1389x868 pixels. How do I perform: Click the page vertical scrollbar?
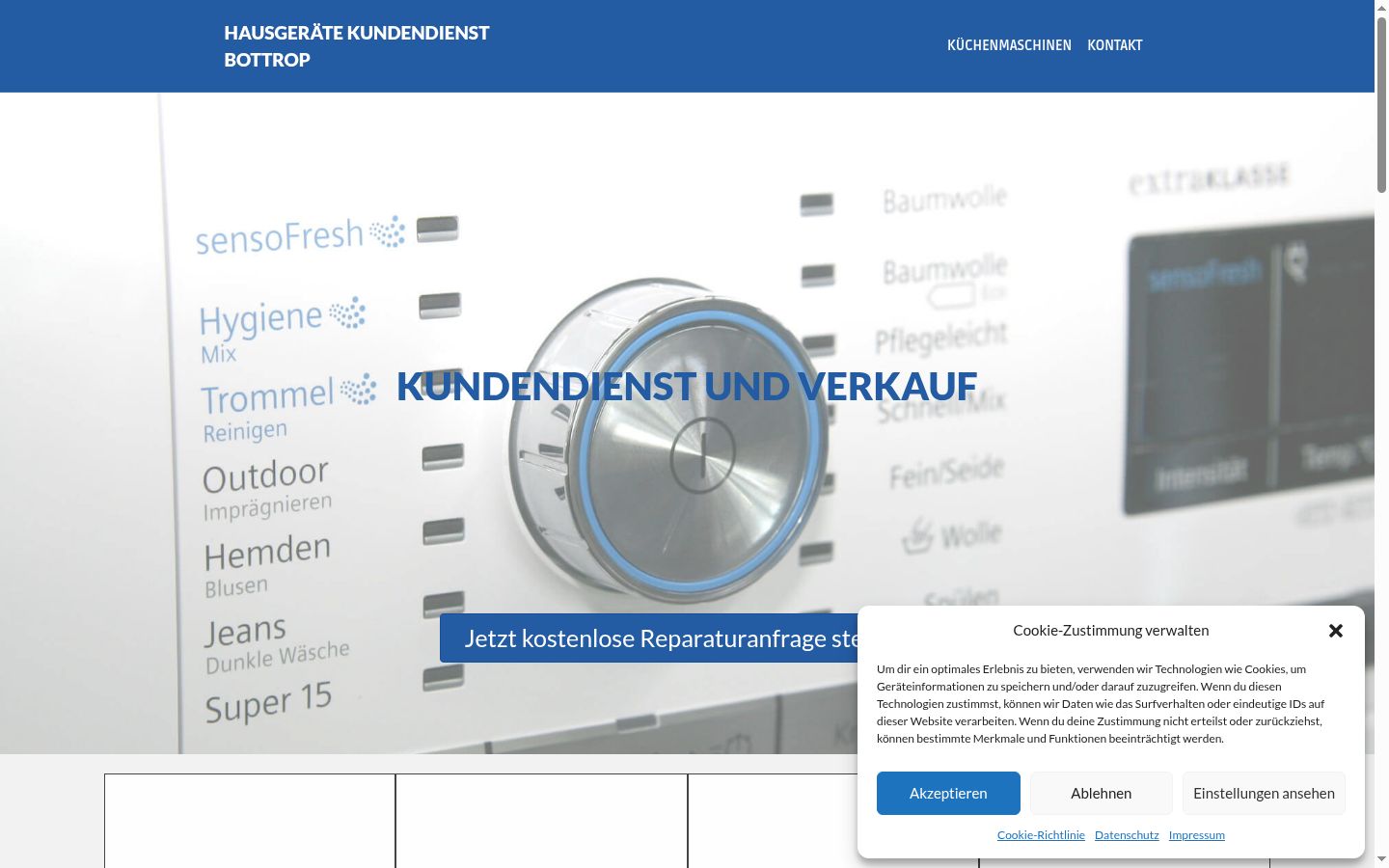tap(1381, 104)
